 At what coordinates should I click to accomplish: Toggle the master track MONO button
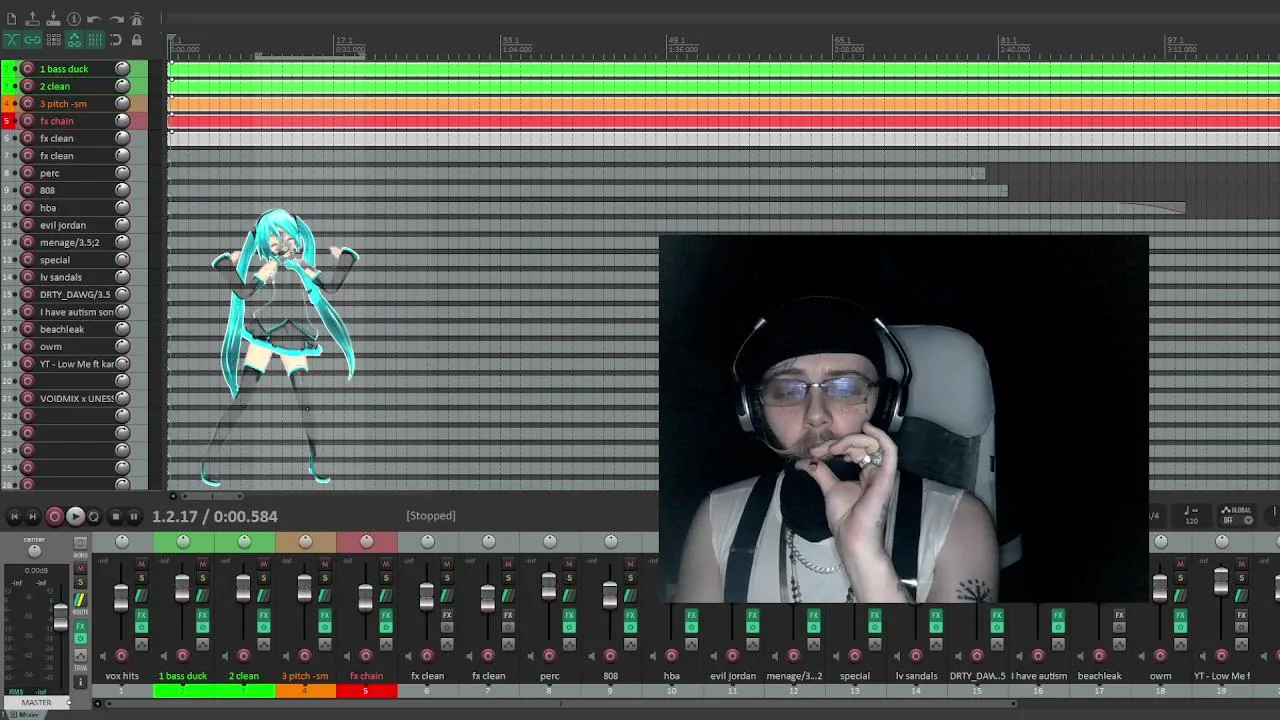click(x=80, y=542)
